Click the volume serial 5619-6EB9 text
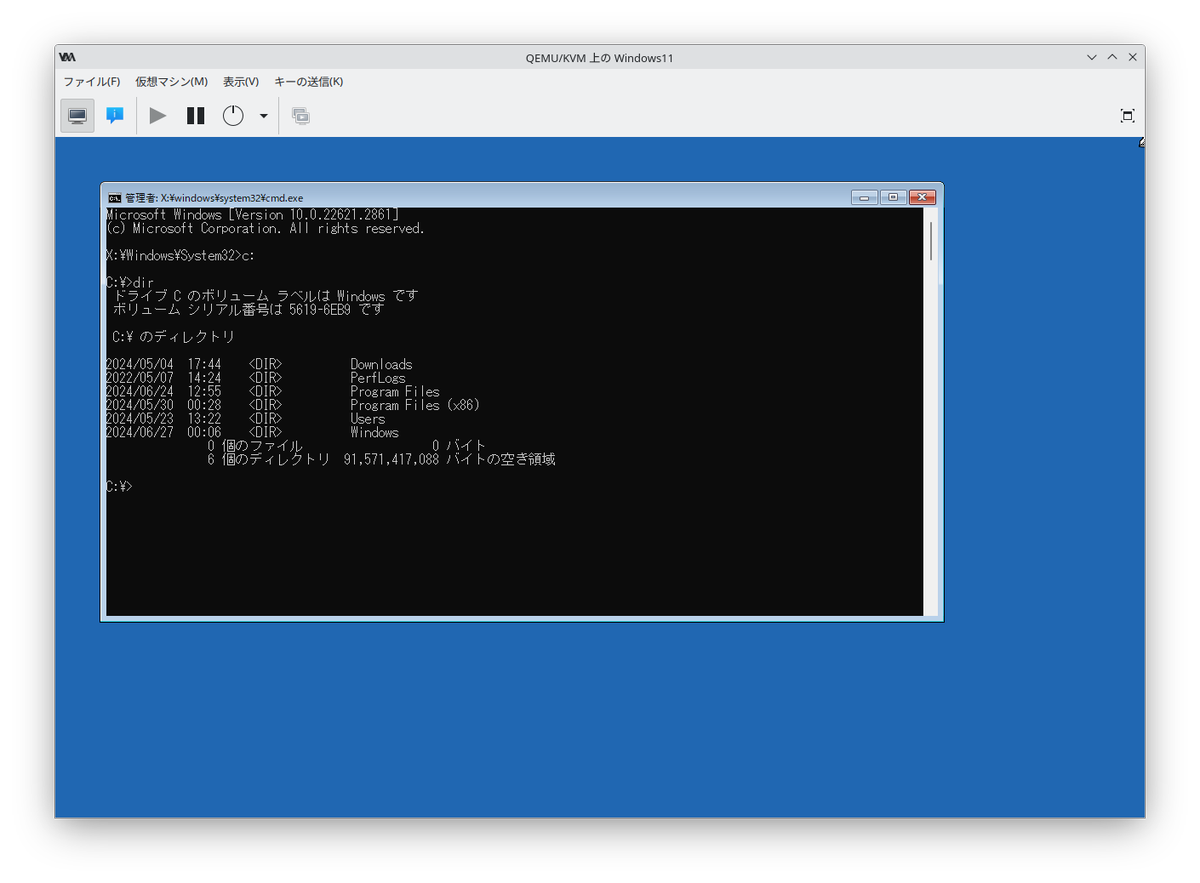The height and width of the screenshot is (883, 1200). (319, 310)
